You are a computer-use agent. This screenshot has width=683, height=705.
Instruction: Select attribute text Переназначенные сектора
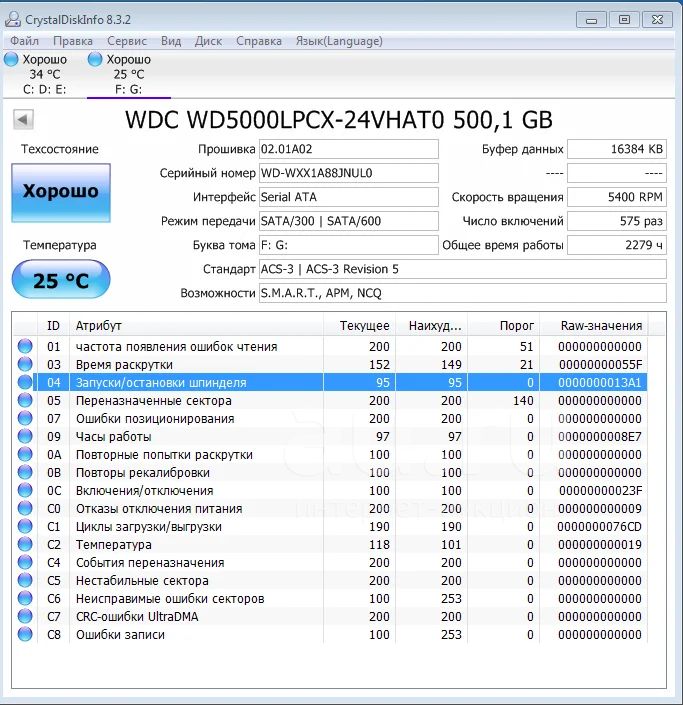click(154, 401)
